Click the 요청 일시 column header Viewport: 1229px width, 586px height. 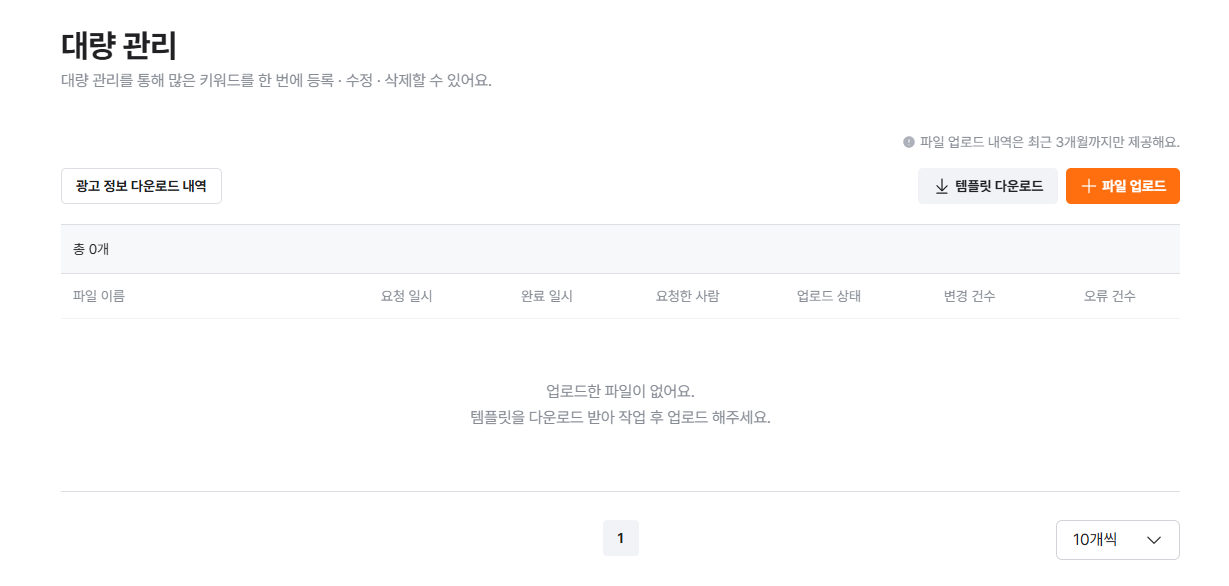pos(407,296)
